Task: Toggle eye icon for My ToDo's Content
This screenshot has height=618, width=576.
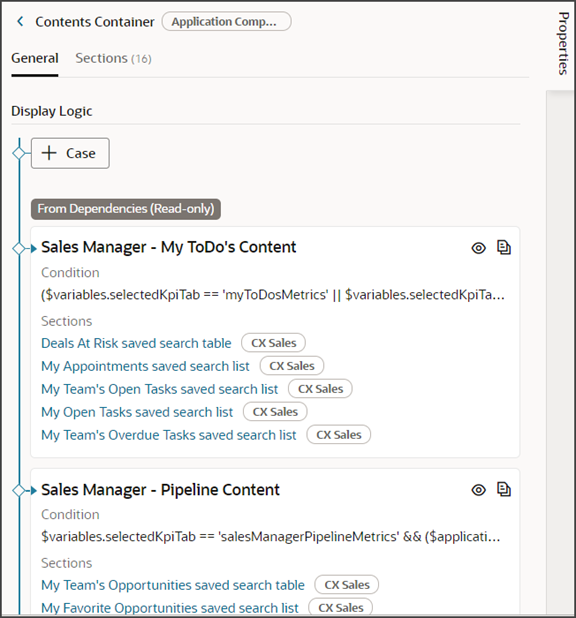Action: [479, 248]
